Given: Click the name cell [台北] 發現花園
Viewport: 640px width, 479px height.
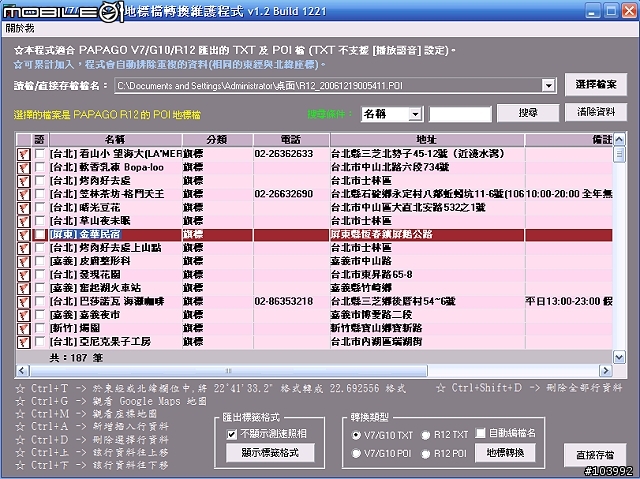Looking at the screenshot, I should 85,275.
